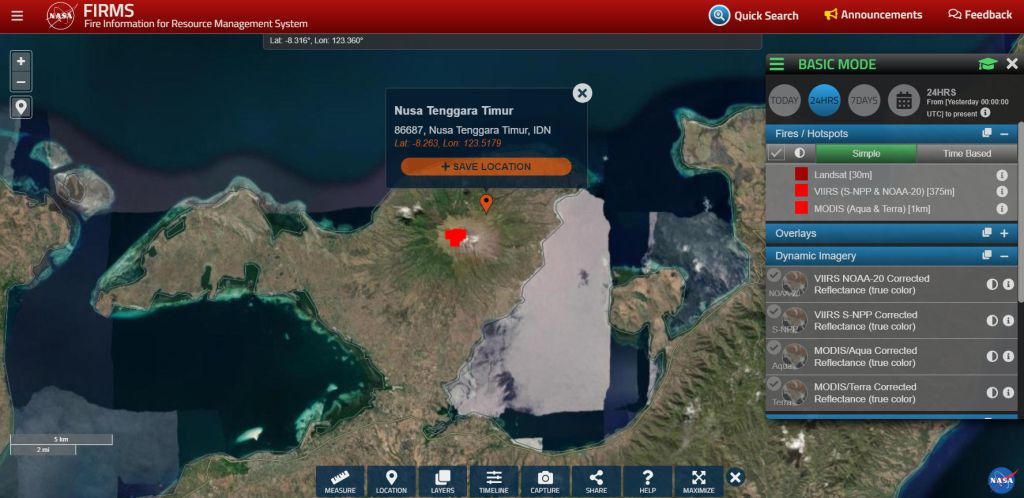Open the custom date calendar picker
Screen dimensions: 1024x498
903,100
